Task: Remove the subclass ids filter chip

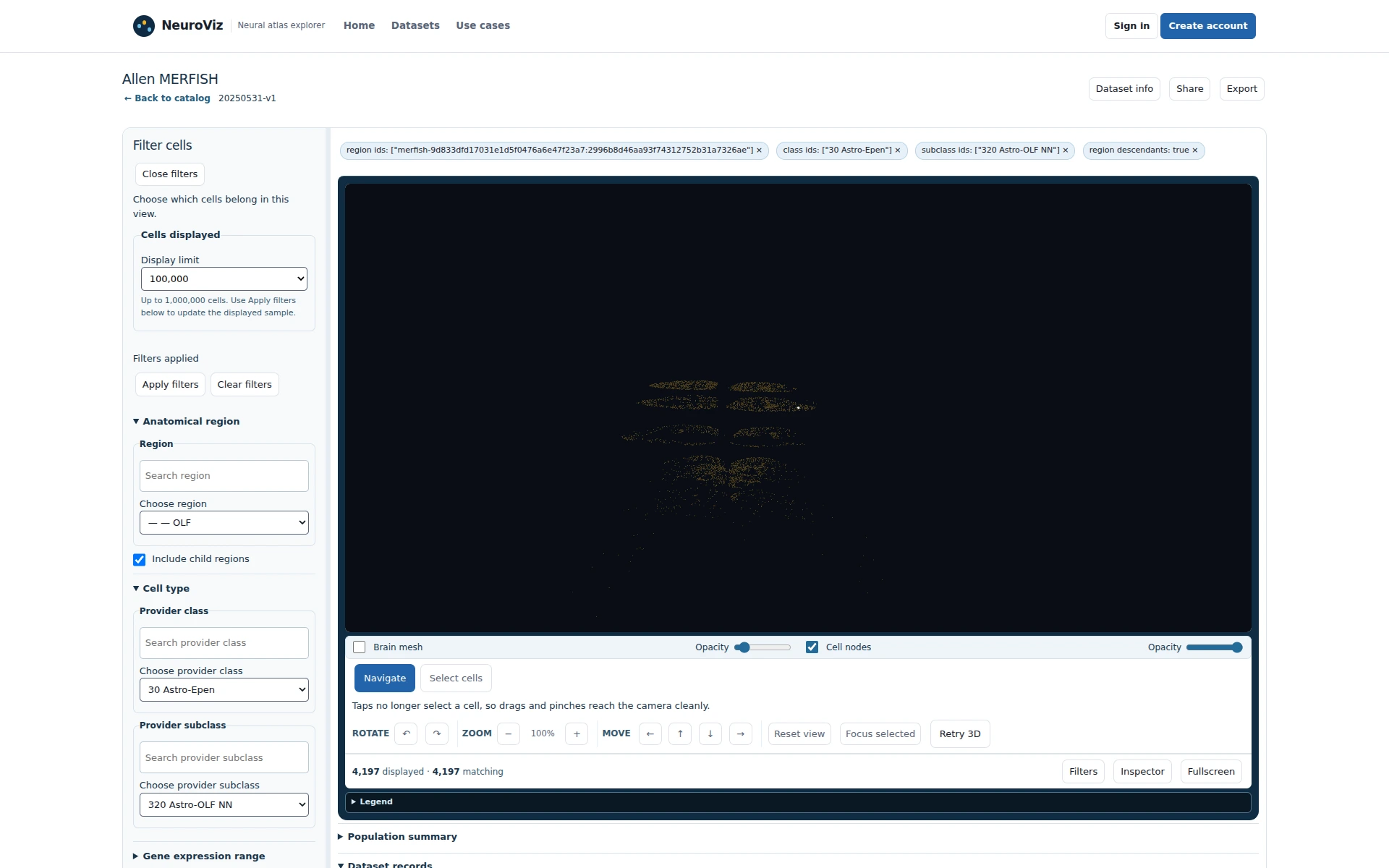Action: point(1066,150)
